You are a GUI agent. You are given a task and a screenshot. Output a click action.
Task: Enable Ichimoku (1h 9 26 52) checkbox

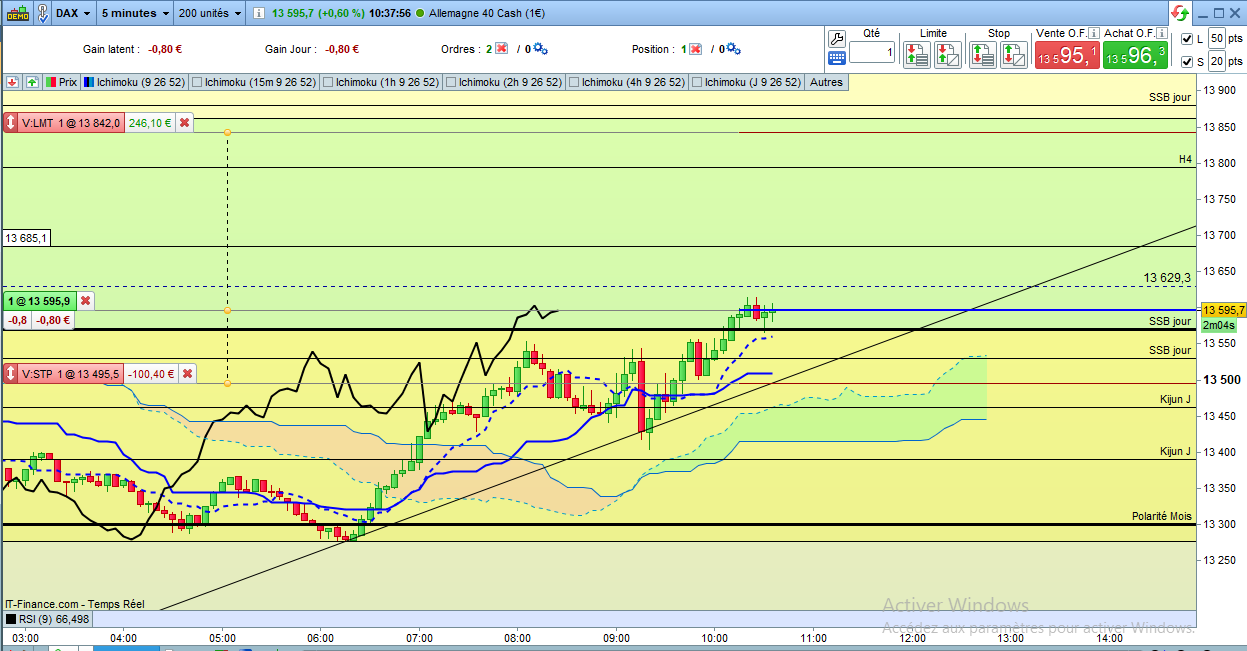[x=328, y=82]
